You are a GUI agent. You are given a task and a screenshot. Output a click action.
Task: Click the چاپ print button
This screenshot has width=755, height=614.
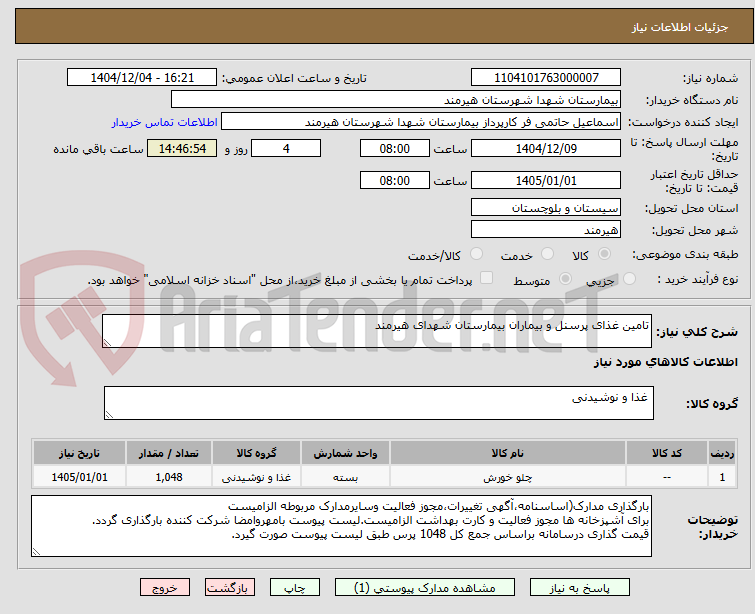[295, 588]
